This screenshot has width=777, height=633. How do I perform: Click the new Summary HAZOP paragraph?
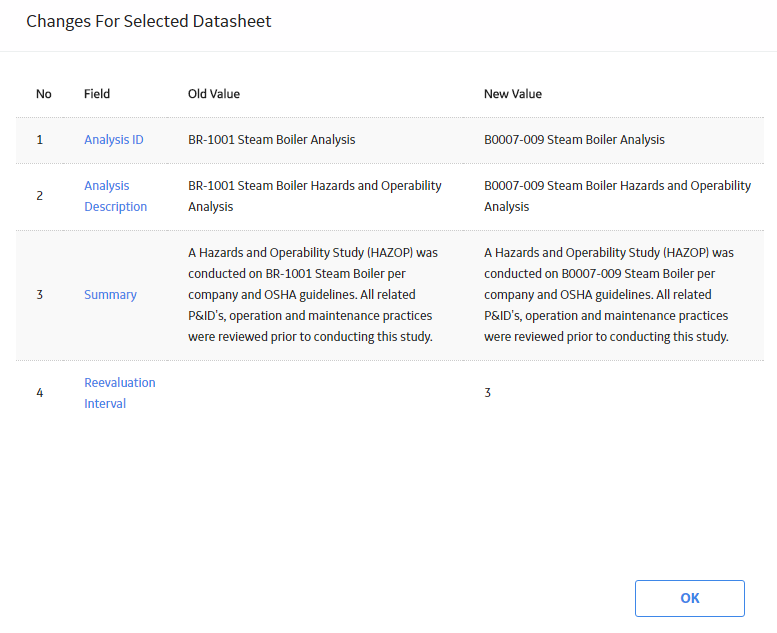pos(609,294)
